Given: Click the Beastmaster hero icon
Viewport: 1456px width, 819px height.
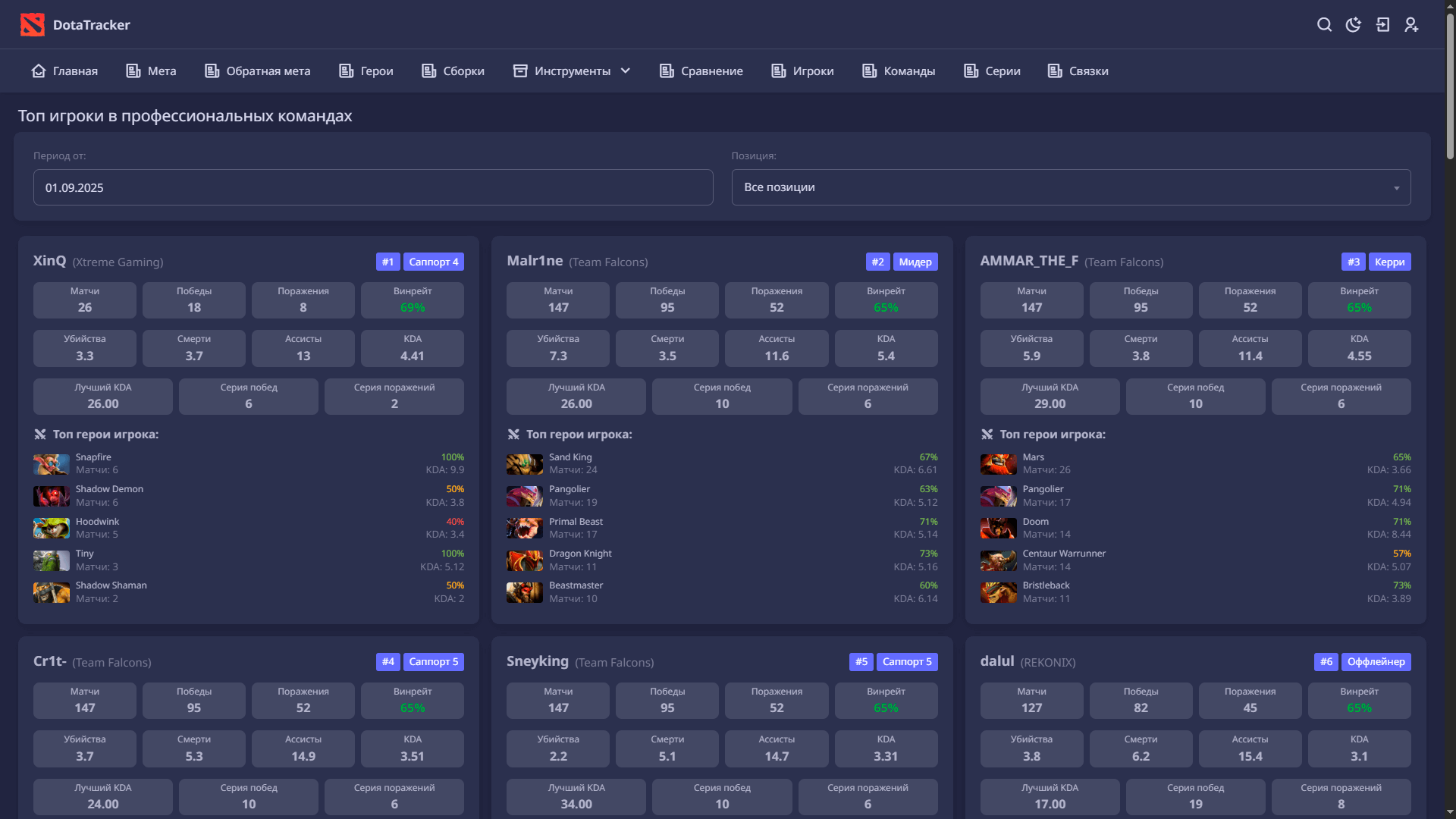Looking at the screenshot, I should [x=525, y=592].
